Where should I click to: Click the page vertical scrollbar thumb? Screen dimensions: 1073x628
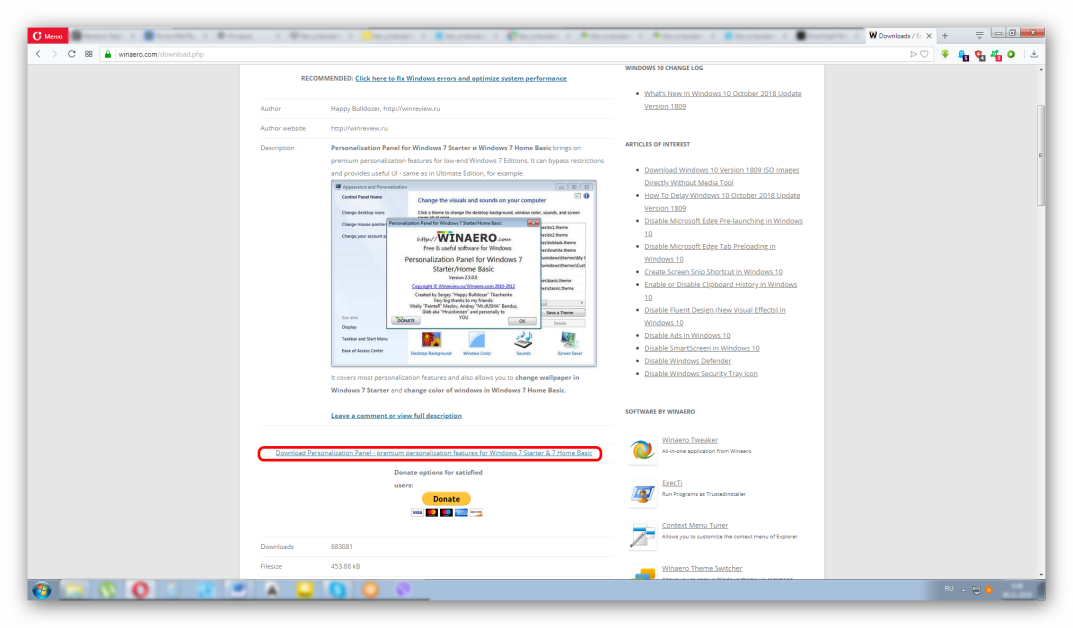point(1041,155)
